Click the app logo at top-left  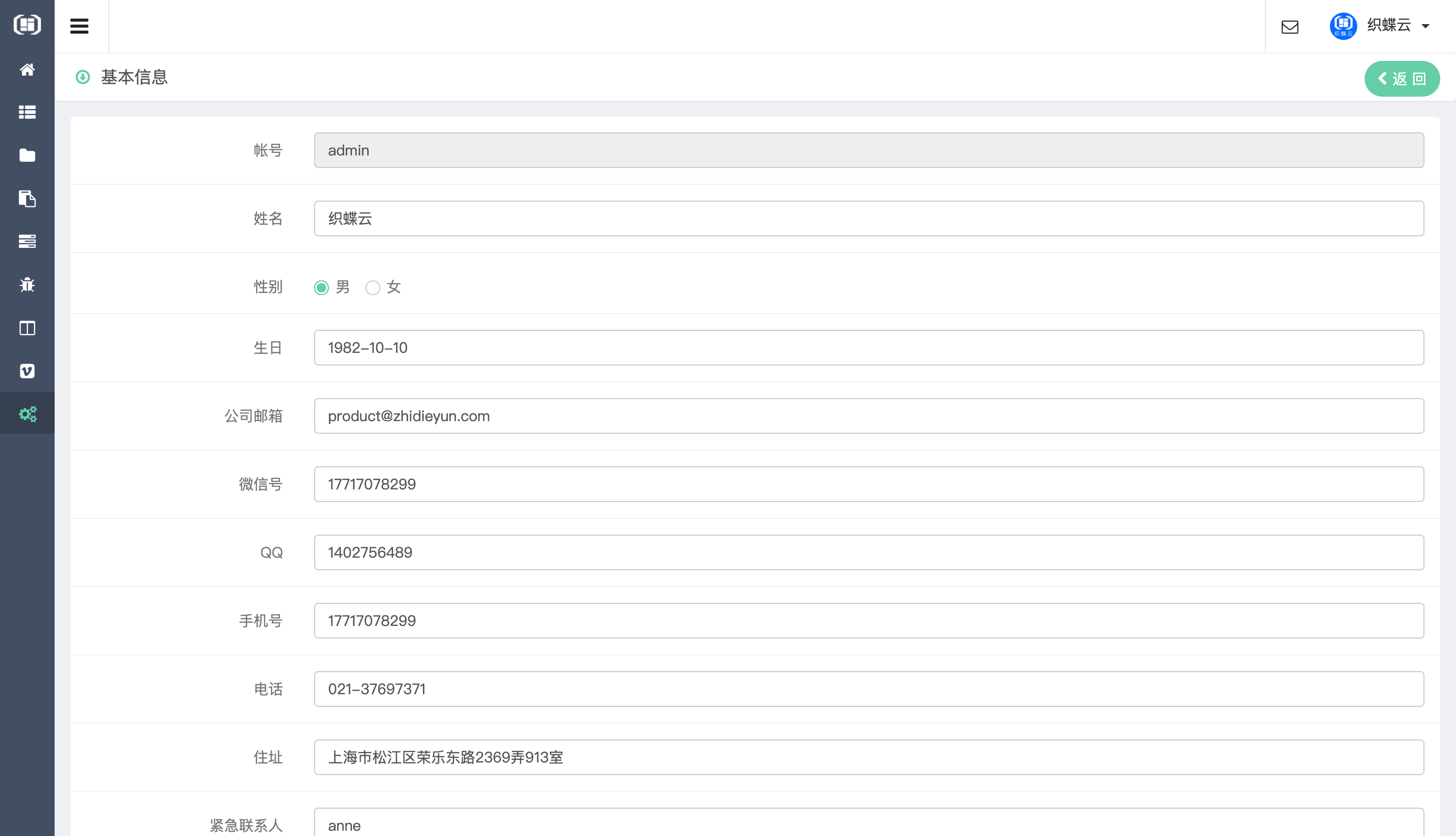pos(27,25)
